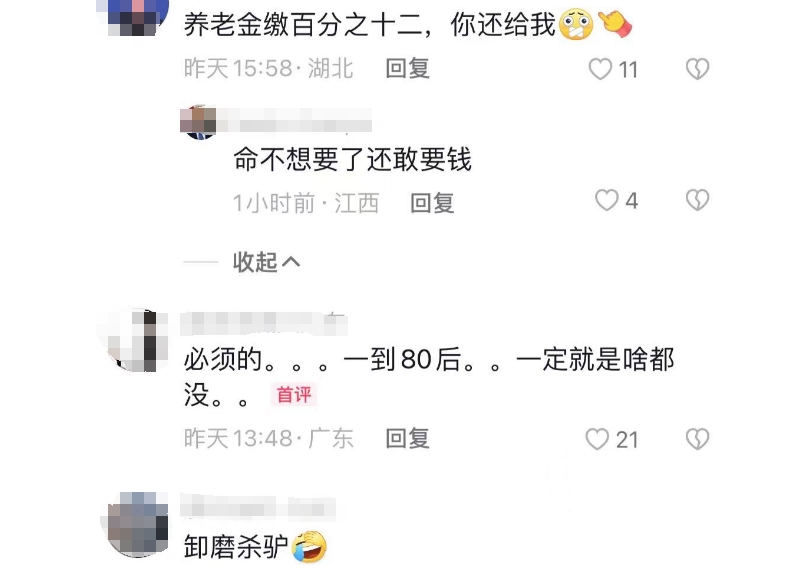Dislike the 命不想要了还敢要钱 reply

(x=697, y=200)
